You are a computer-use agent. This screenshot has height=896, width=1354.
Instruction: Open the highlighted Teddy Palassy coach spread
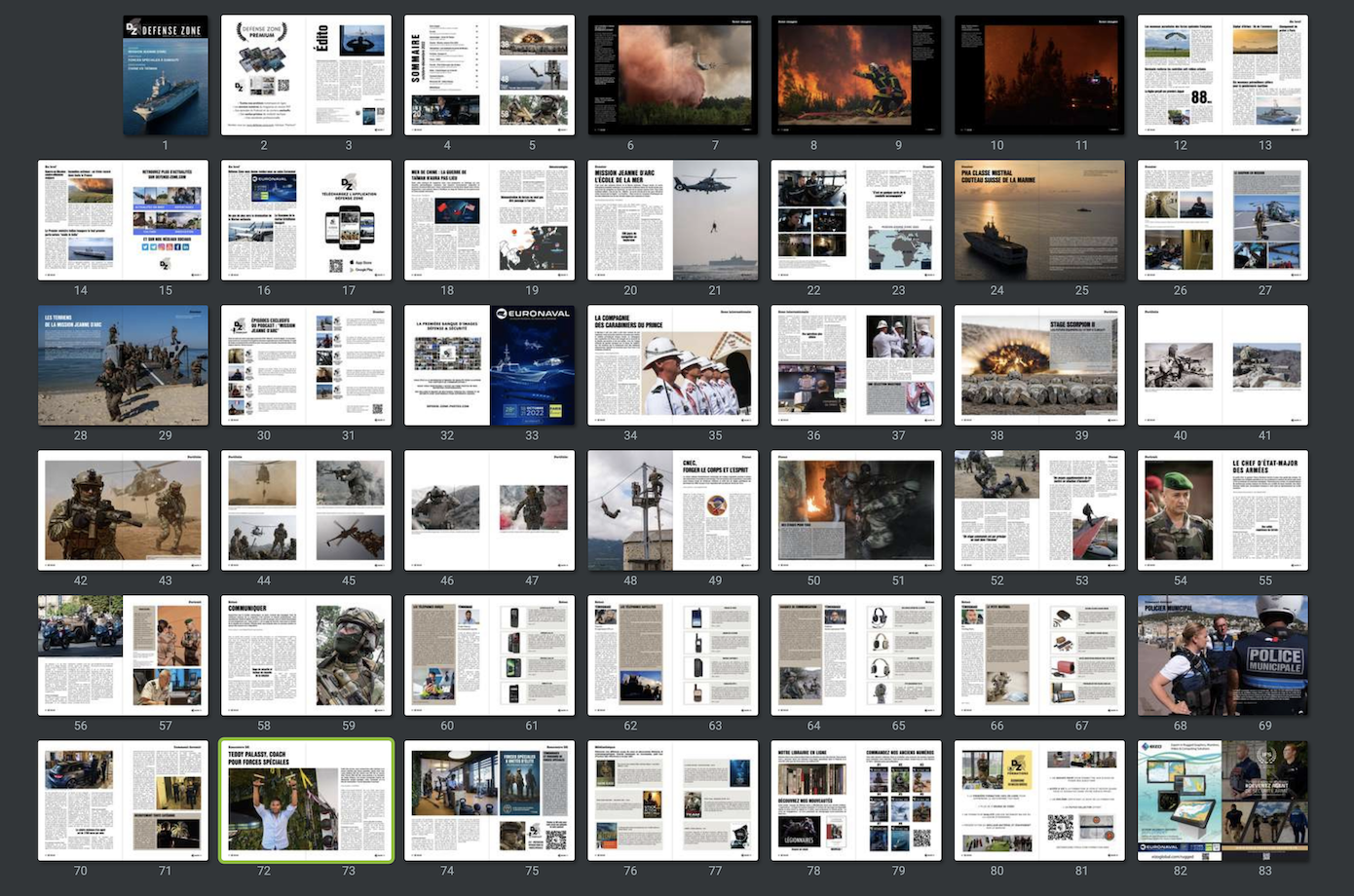[x=306, y=801]
